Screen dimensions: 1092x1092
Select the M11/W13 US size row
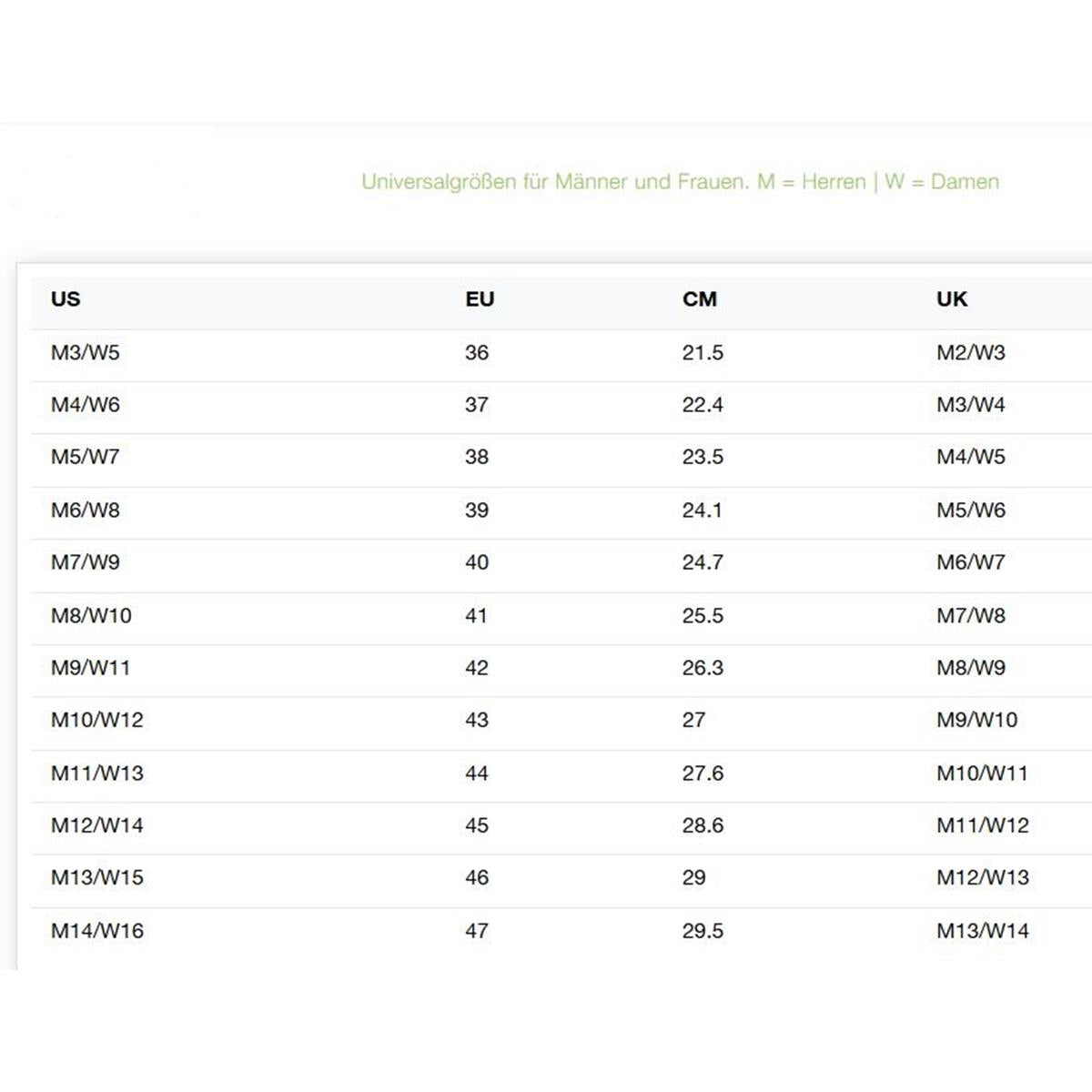click(x=561, y=773)
